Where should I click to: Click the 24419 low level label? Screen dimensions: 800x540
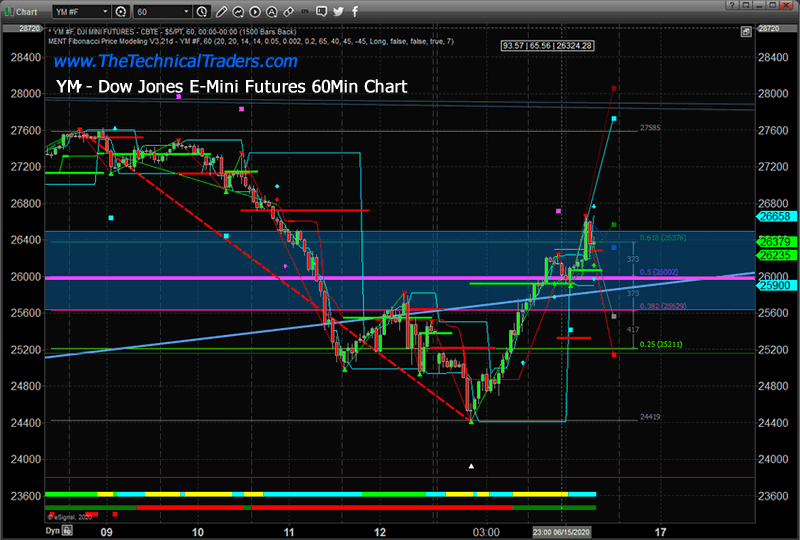[x=650, y=417]
